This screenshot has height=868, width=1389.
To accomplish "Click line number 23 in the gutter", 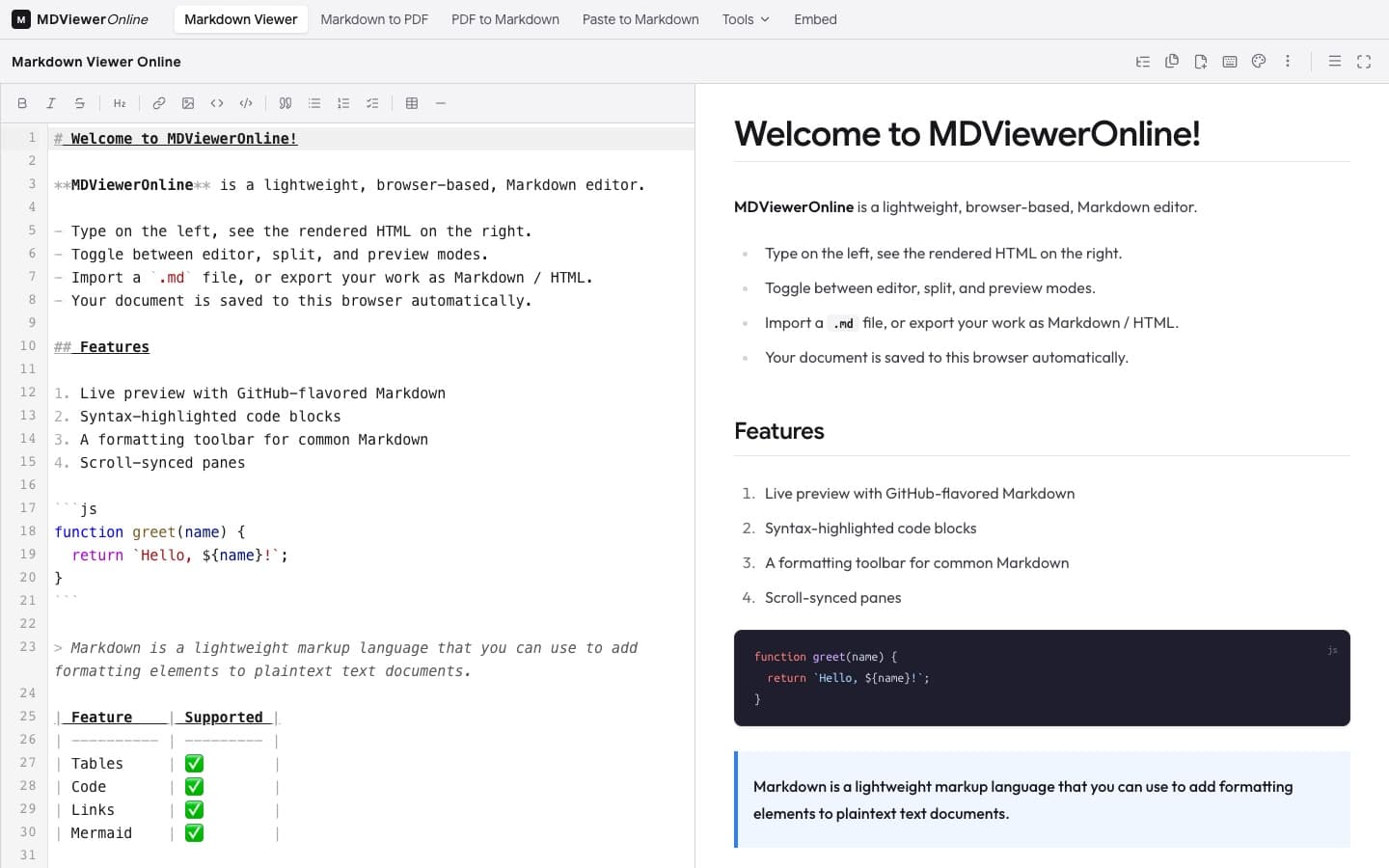I will pos(27,646).
